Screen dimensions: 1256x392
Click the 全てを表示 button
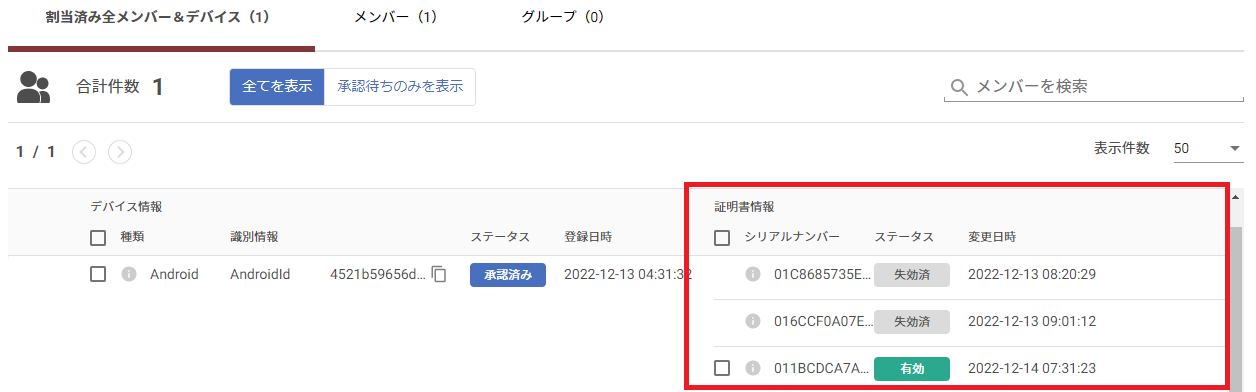tap(277, 87)
